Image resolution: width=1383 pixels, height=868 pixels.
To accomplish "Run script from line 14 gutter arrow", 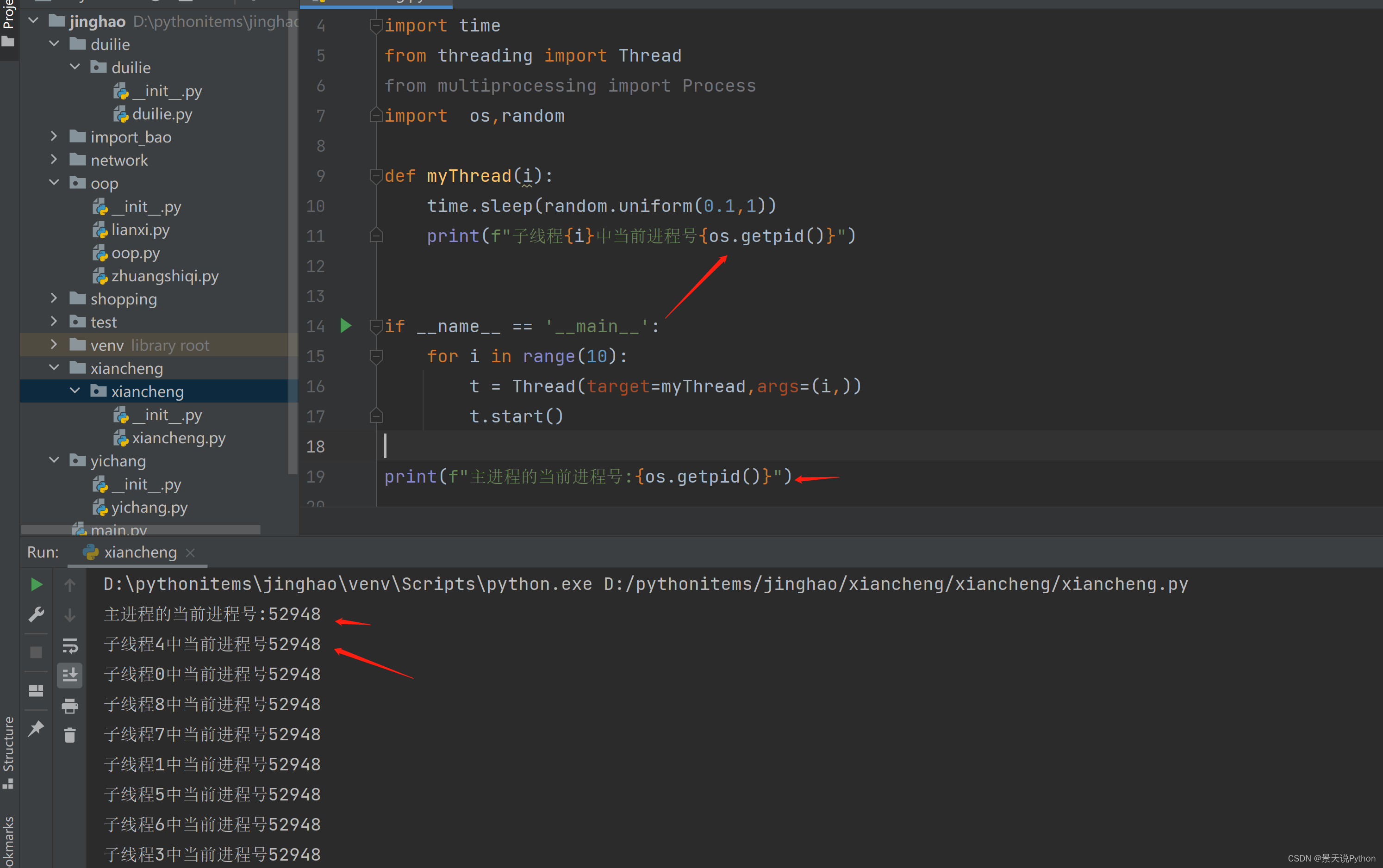I will (346, 326).
